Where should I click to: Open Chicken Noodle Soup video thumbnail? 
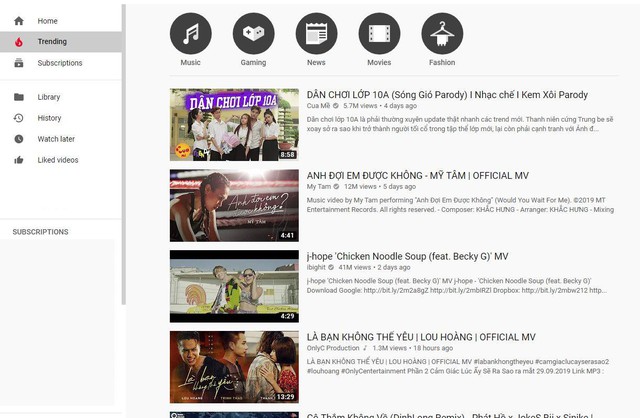tap(234, 286)
